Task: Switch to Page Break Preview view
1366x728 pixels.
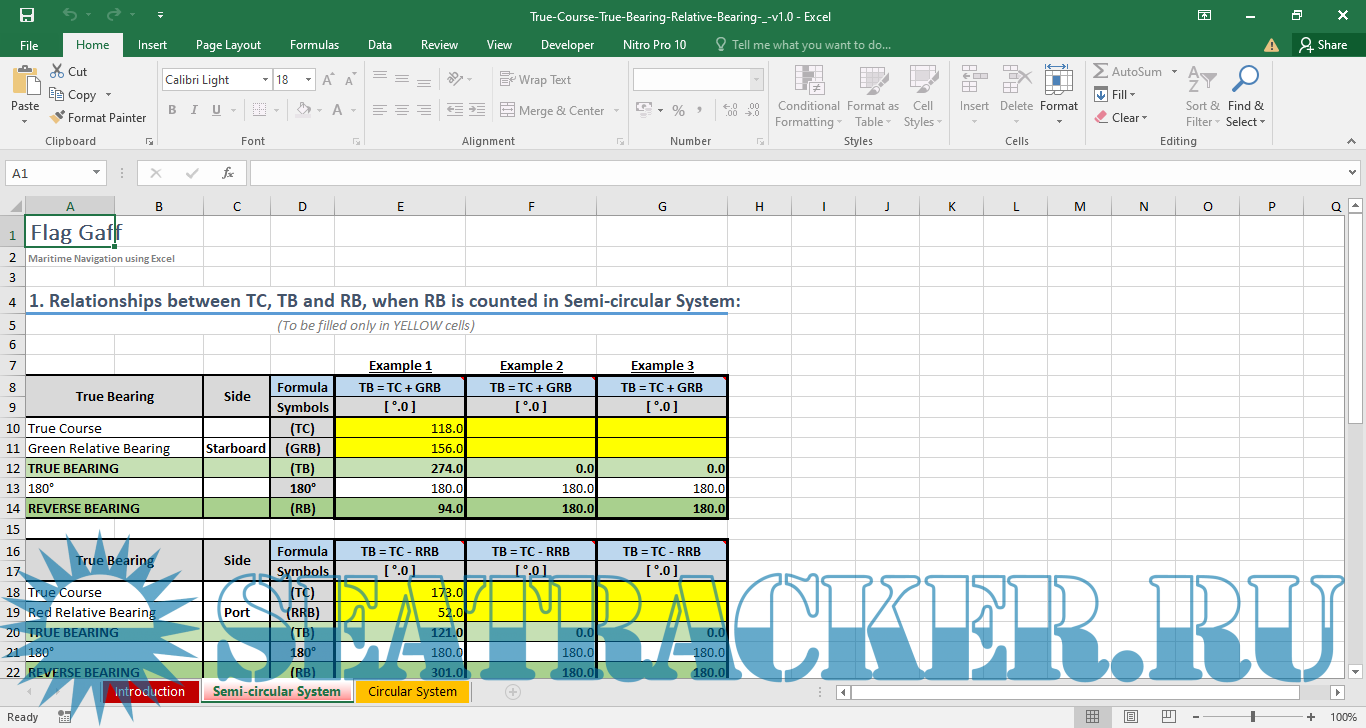Action: 1166,717
